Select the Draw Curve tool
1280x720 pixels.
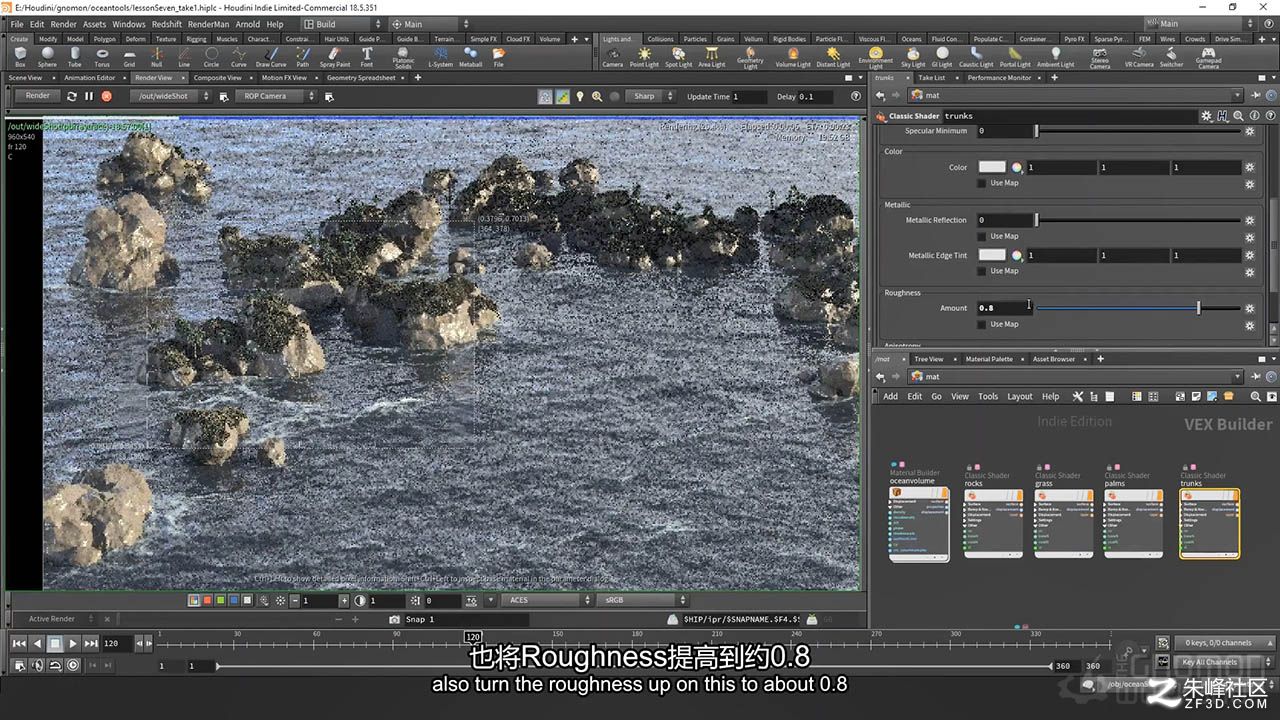(271, 57)
